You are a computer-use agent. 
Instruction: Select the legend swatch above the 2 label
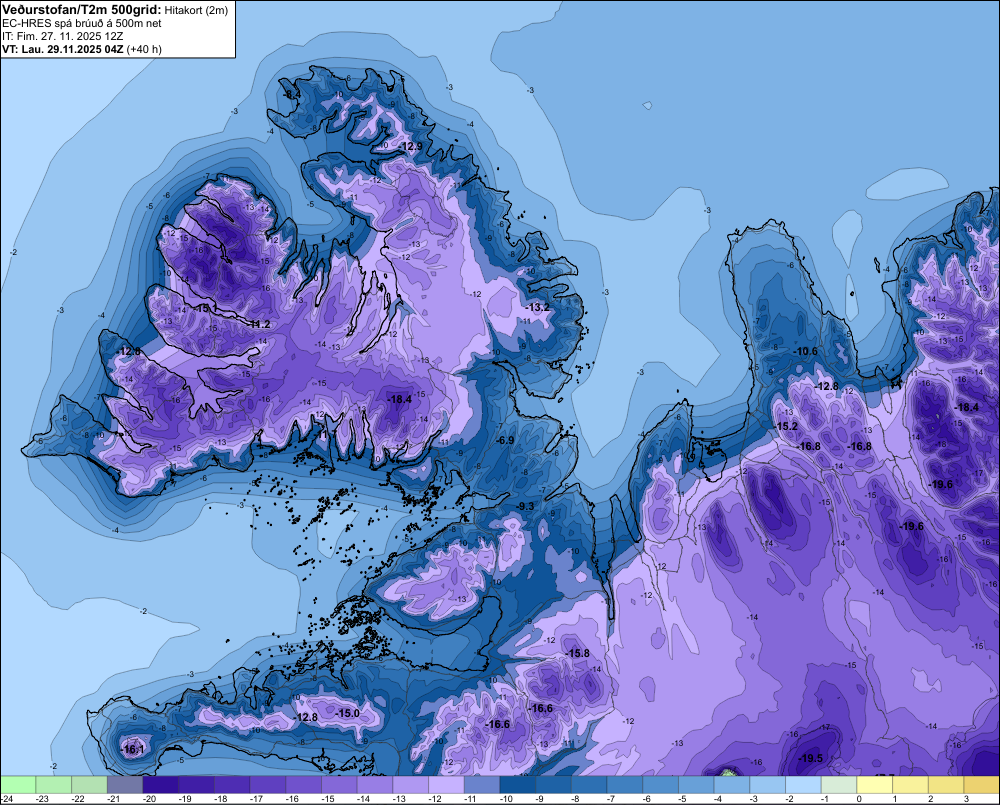tap(946, 784)
